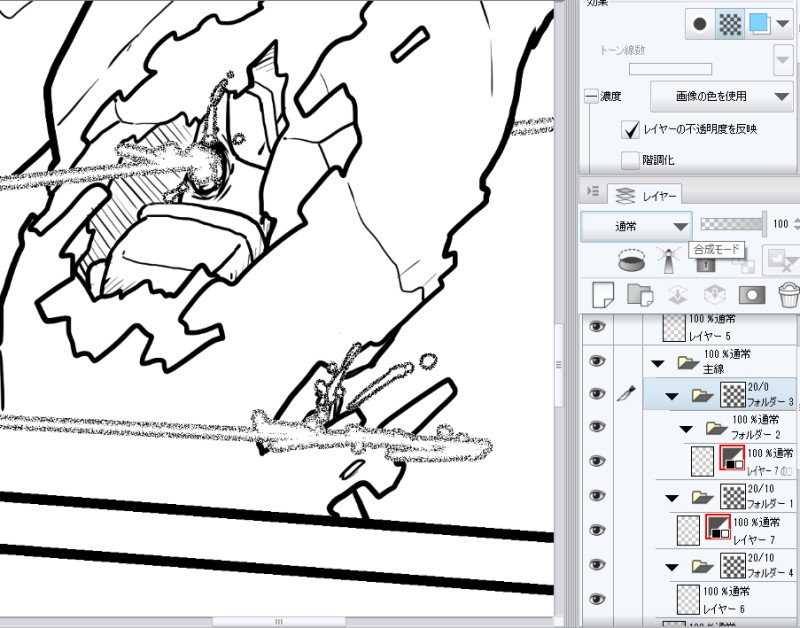Hide フォルダー 3 with its eye icon
800x628 pixels.
596,394
